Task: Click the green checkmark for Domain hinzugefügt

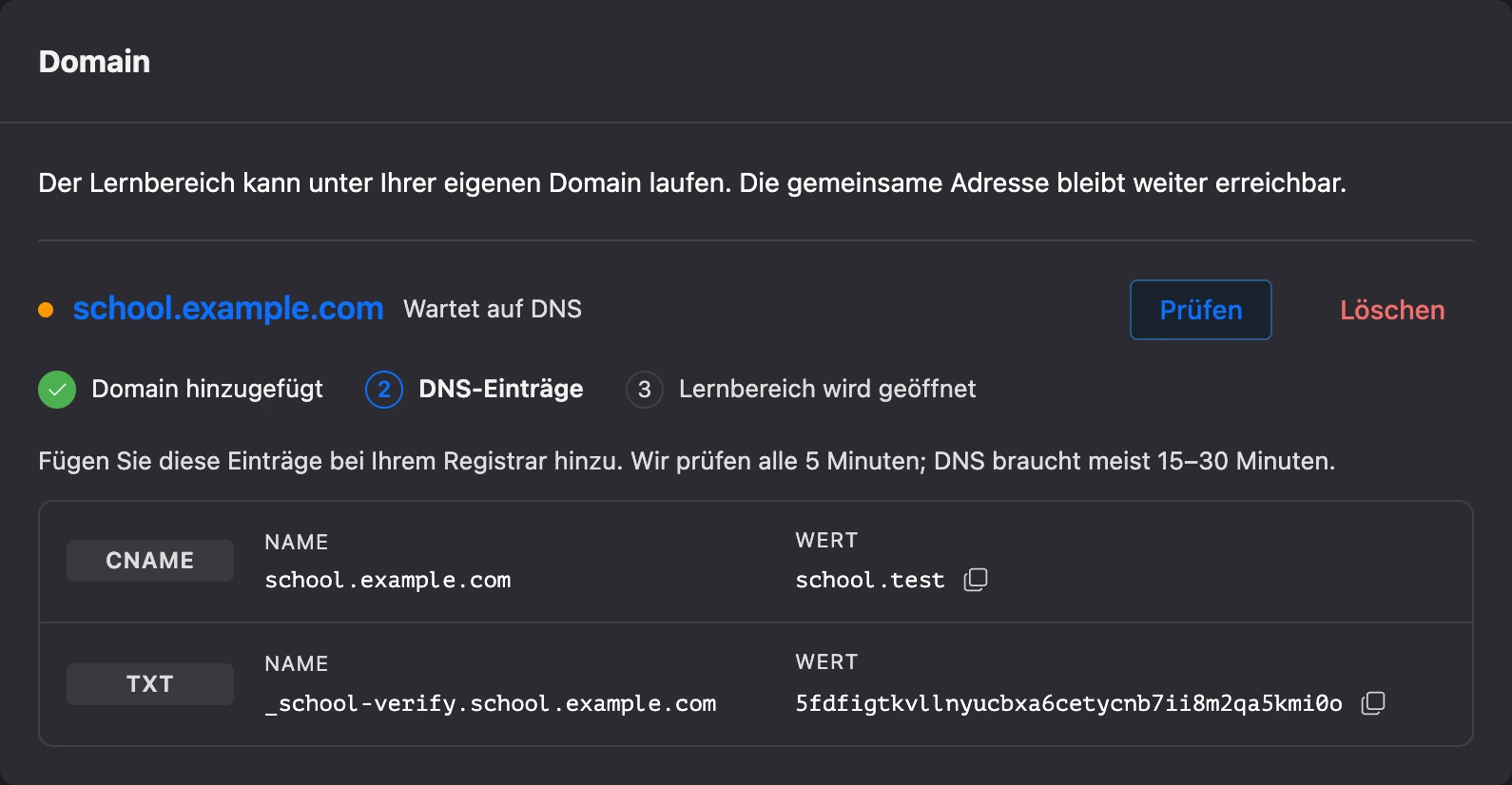Action: 57,390
